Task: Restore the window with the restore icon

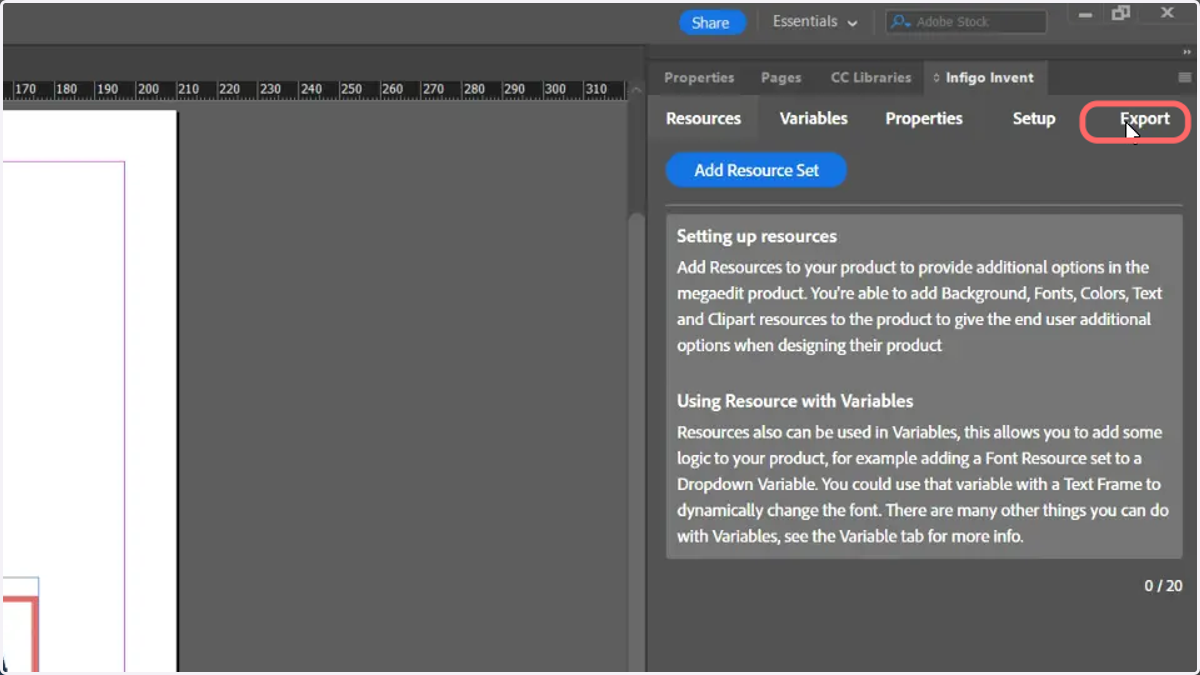Action: [x=1121, y=13]
